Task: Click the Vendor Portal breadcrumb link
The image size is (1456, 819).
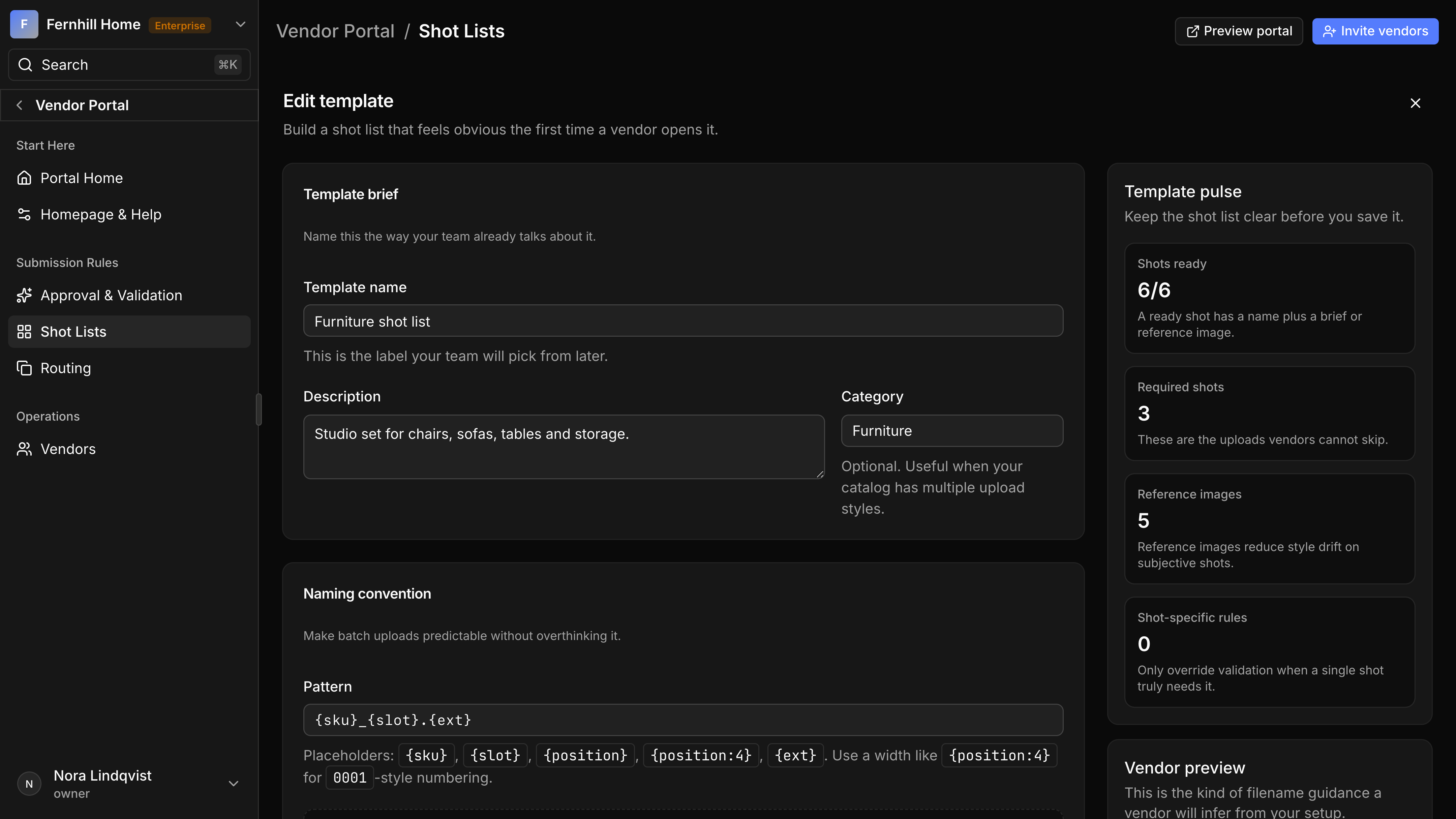Action: (x=335, y=31)
